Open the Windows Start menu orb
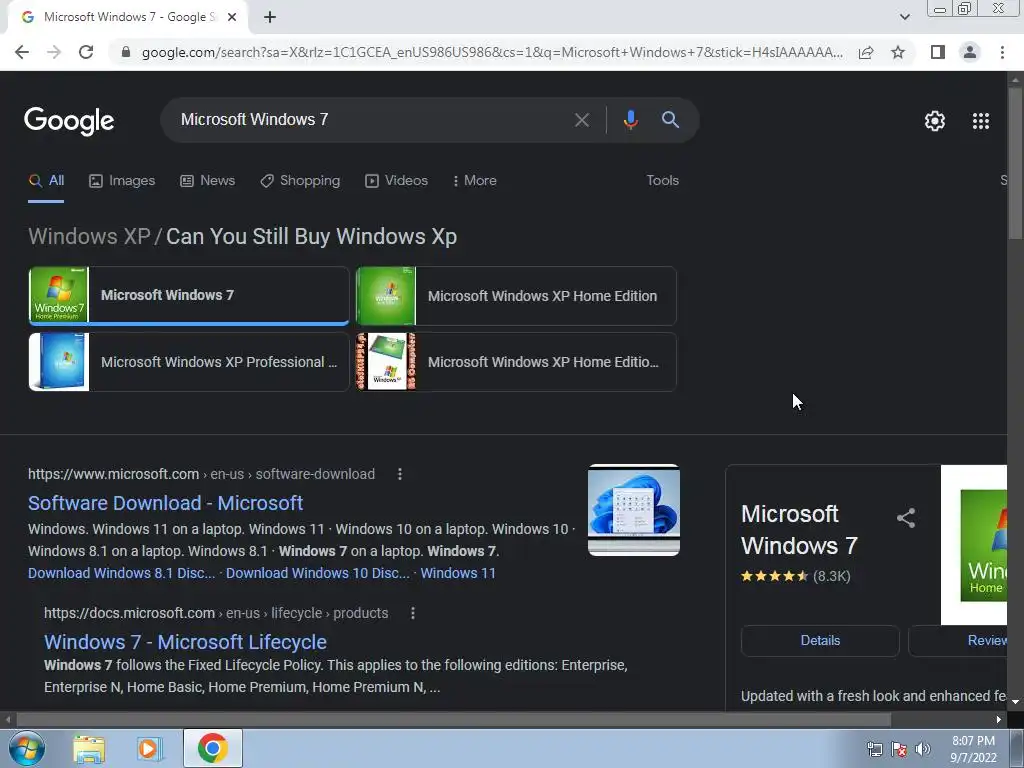 coord(27,748)
